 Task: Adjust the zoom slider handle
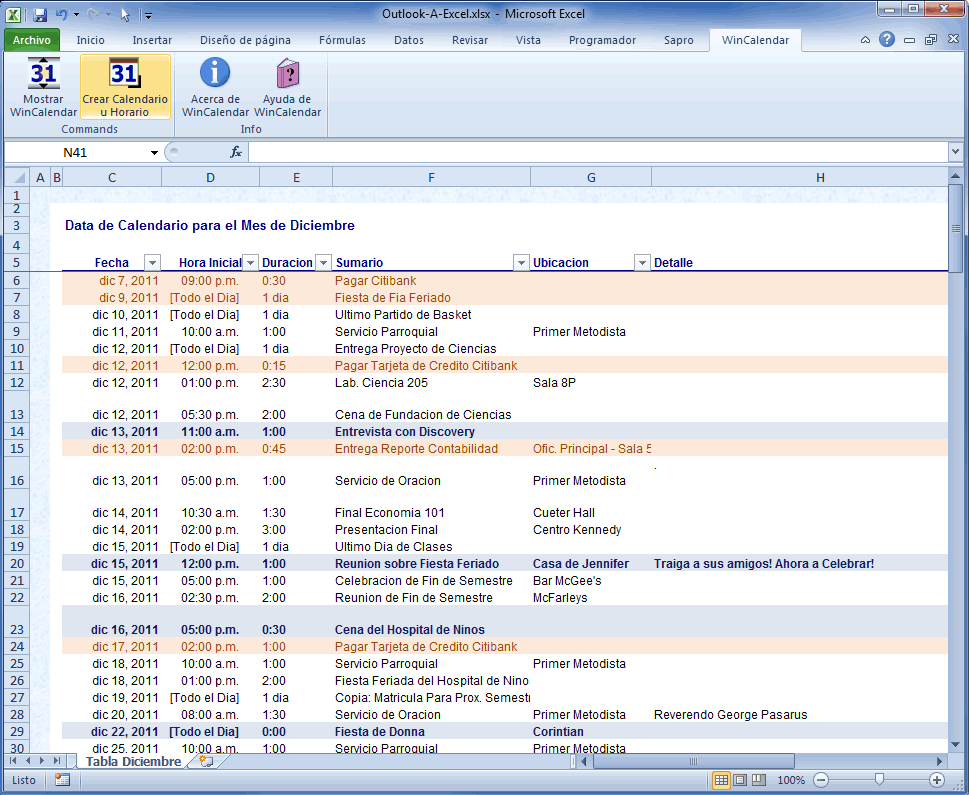click(x=879, y=780)
